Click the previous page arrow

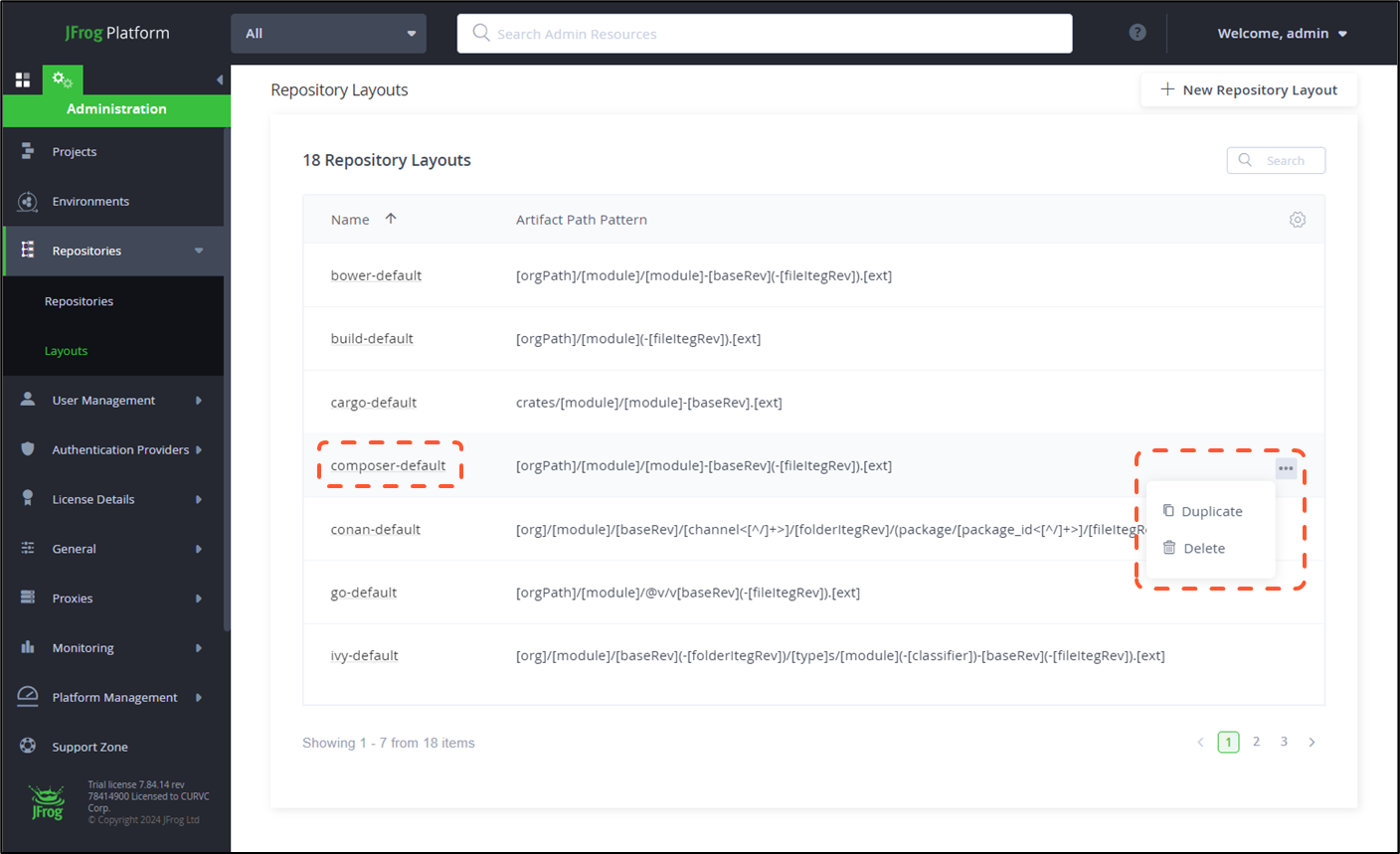tap(1200, 742)
